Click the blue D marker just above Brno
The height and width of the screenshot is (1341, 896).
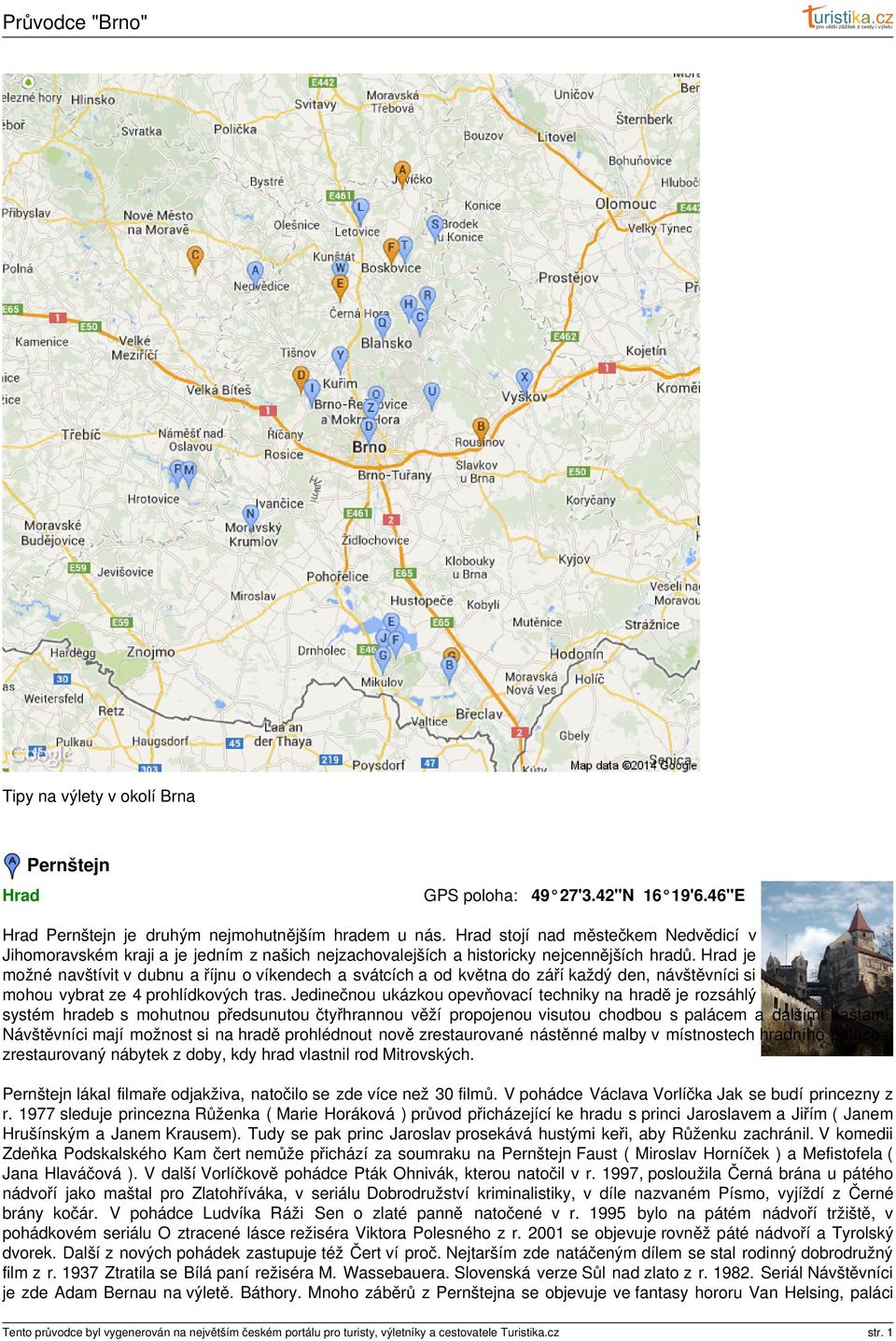[369, 428]
